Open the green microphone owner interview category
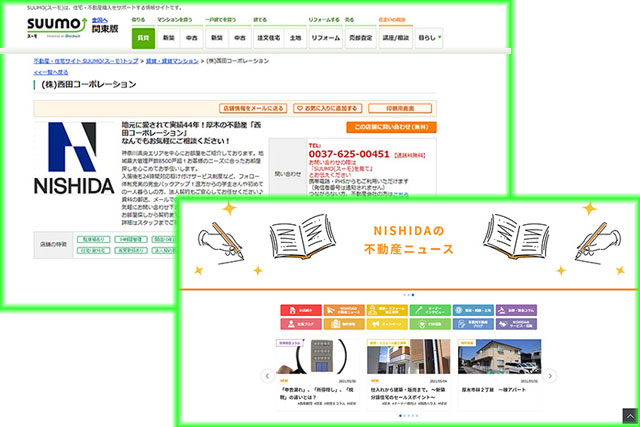Screen dimensions: 640x427 coord(430,310)
